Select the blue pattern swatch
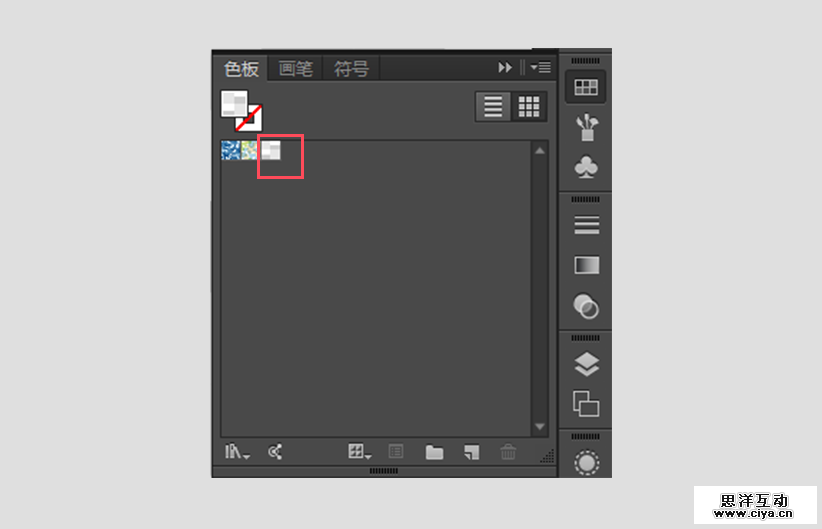 coord(231,150)
